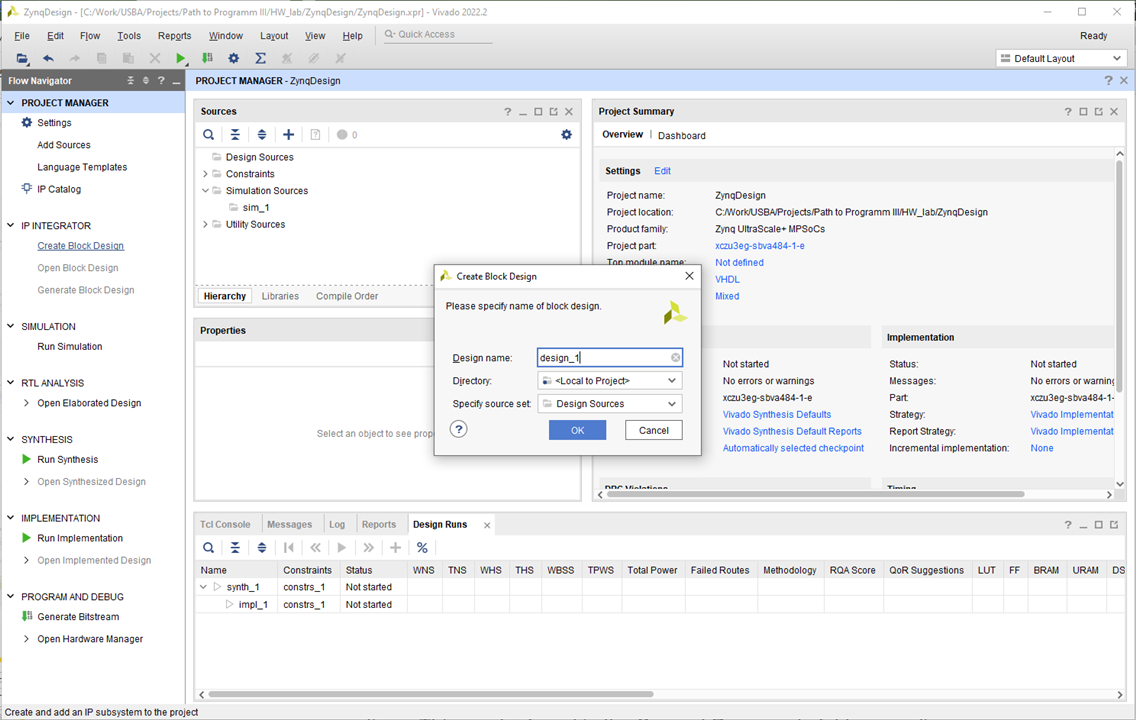Screen dimensions: 1136x720
Task: Open the Tools menu
Action: (129, 36)
